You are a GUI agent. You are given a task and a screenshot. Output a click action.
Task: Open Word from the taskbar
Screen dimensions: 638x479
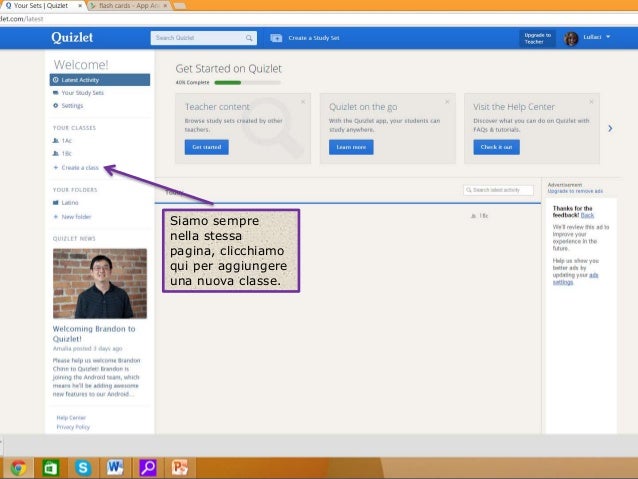pyautogui.click(x=115, y=468)
